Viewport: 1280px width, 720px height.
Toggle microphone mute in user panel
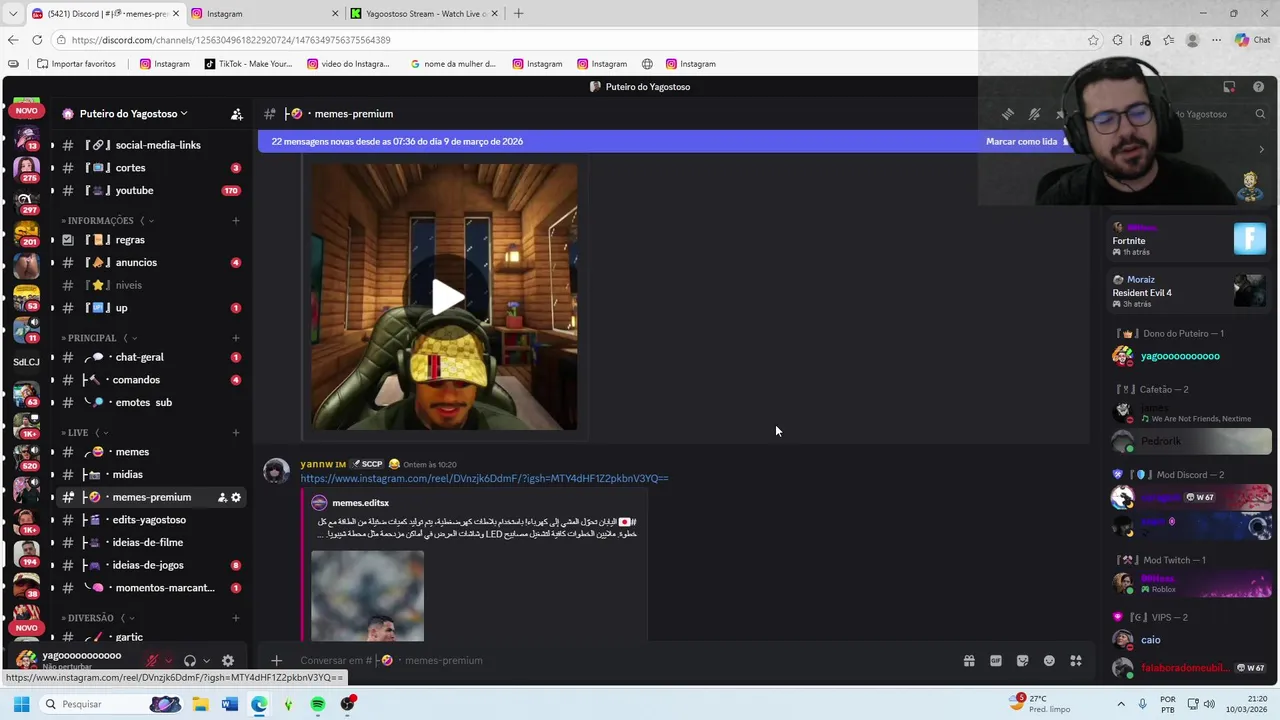pos(152,661)
